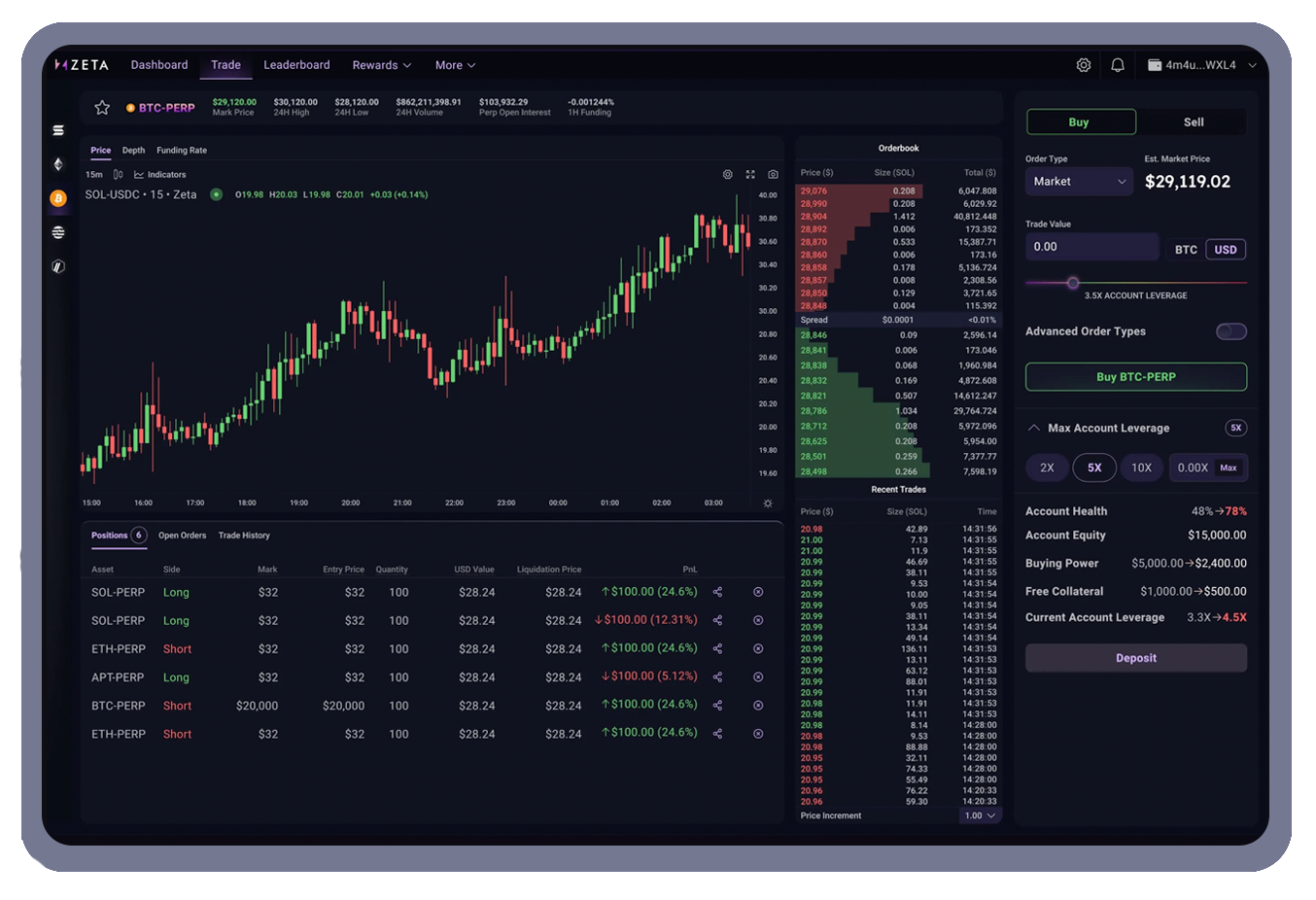
Task: Enable Advanced Order Types switch
Action: (x=1230, y=331)
